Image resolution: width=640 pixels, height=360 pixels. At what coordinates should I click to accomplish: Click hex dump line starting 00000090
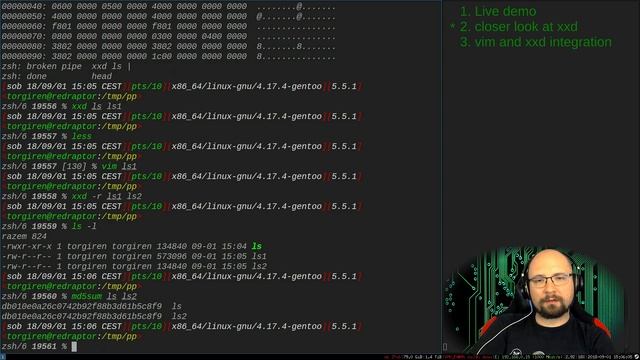tap(169, 57)
